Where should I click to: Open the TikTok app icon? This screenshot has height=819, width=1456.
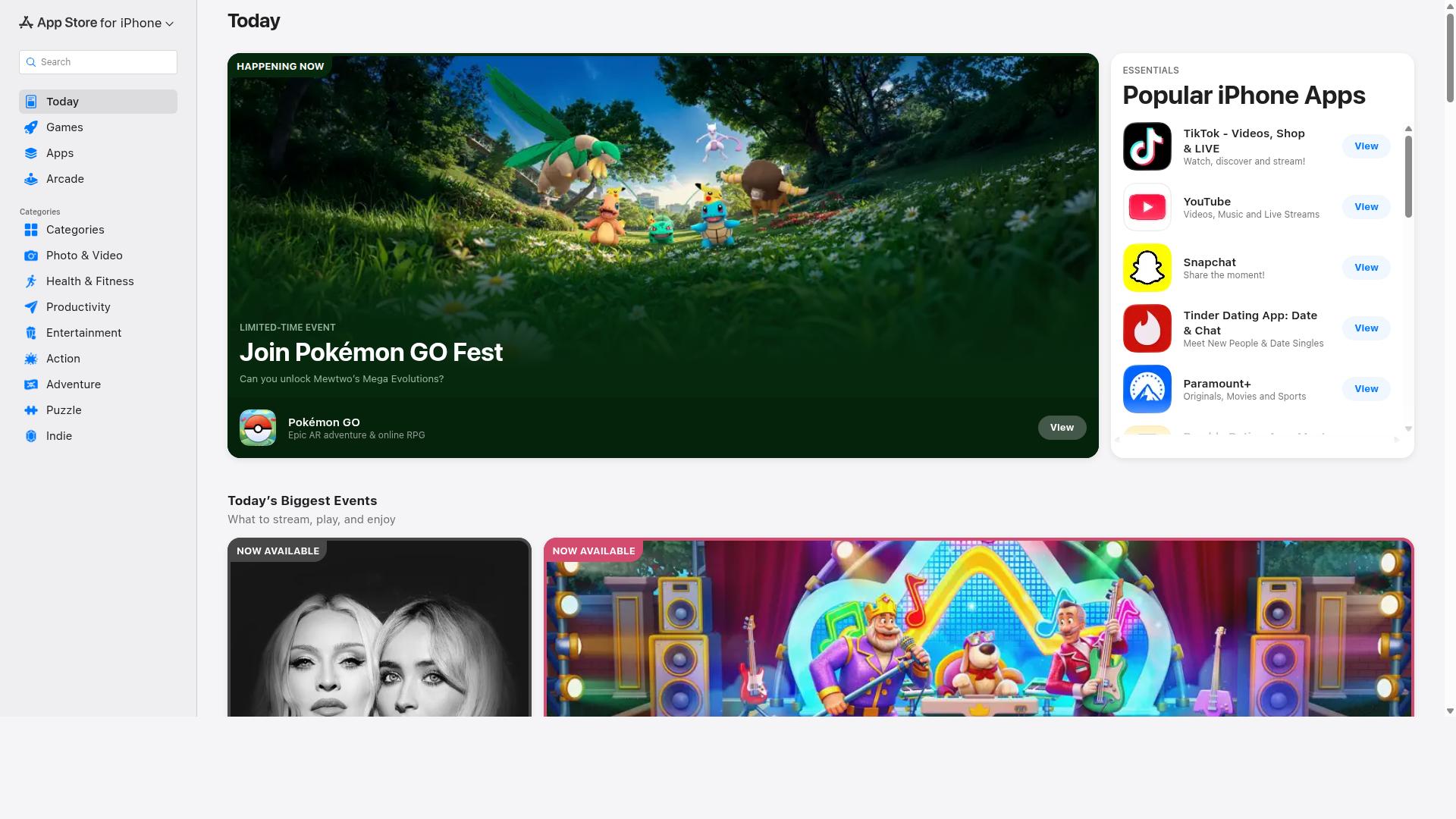coord(1147,146)
